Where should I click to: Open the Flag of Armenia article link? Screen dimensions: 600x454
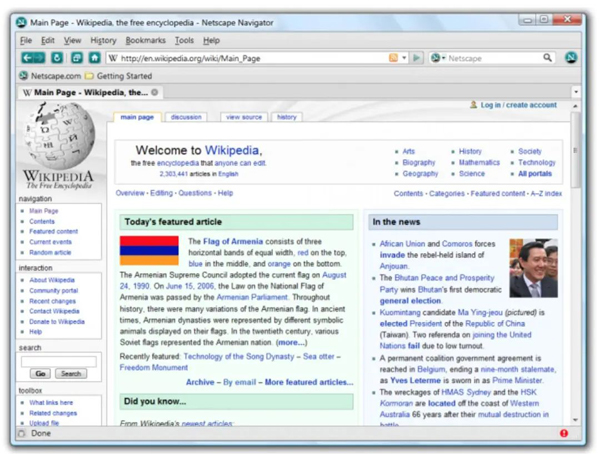pyautogui.click(x=233, y=242)
